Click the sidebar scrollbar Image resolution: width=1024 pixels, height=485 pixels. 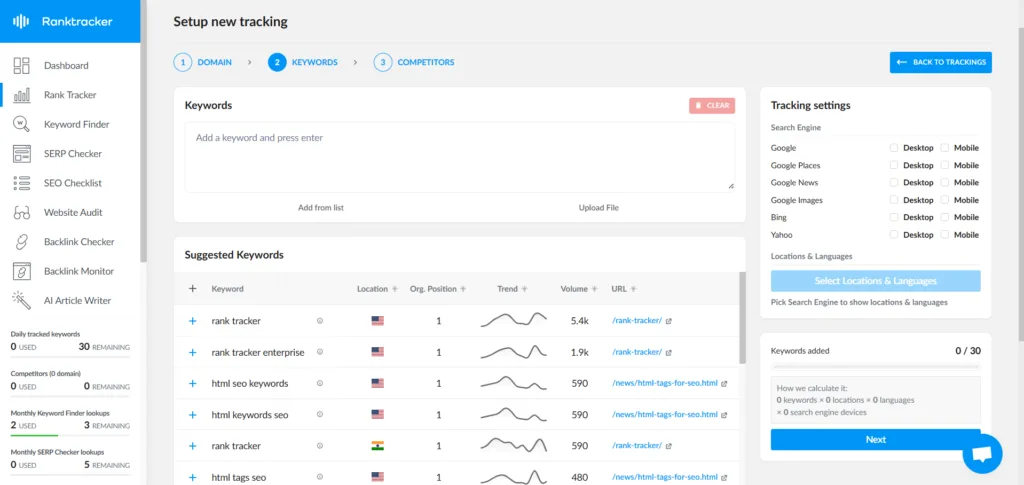[144, 131]
